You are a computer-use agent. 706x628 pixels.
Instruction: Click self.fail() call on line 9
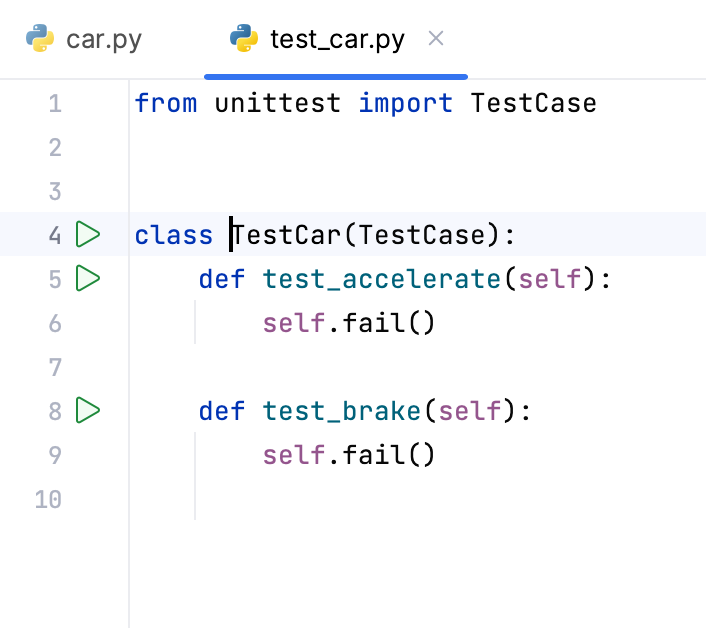coord(349,455)
